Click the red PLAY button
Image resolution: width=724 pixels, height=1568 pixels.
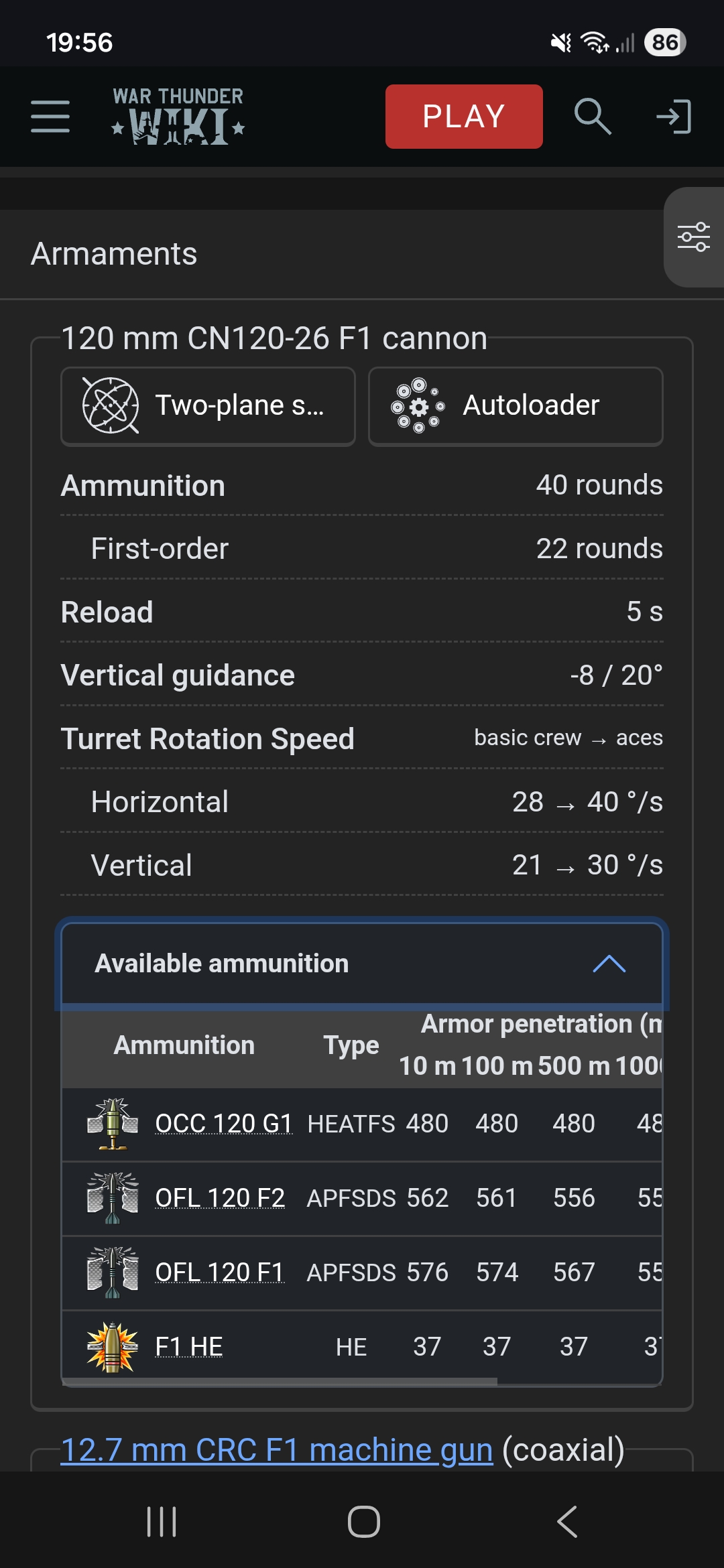pyautogui.click(x=464, y=117)
